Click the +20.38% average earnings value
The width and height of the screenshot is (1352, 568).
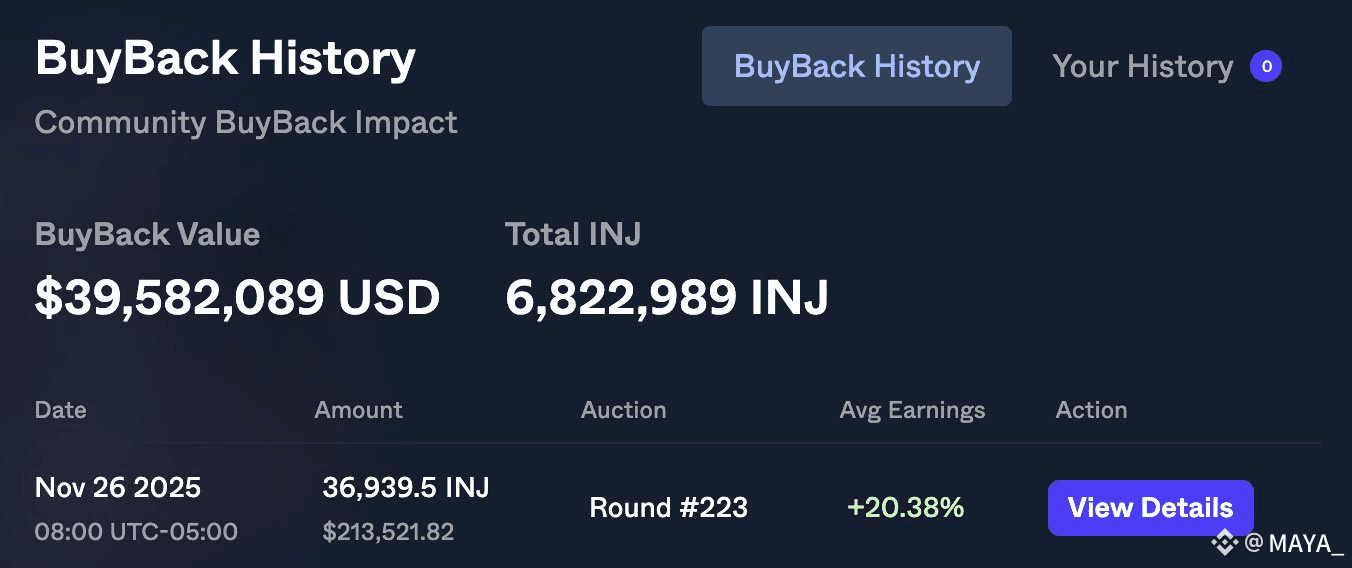(905, 507)
